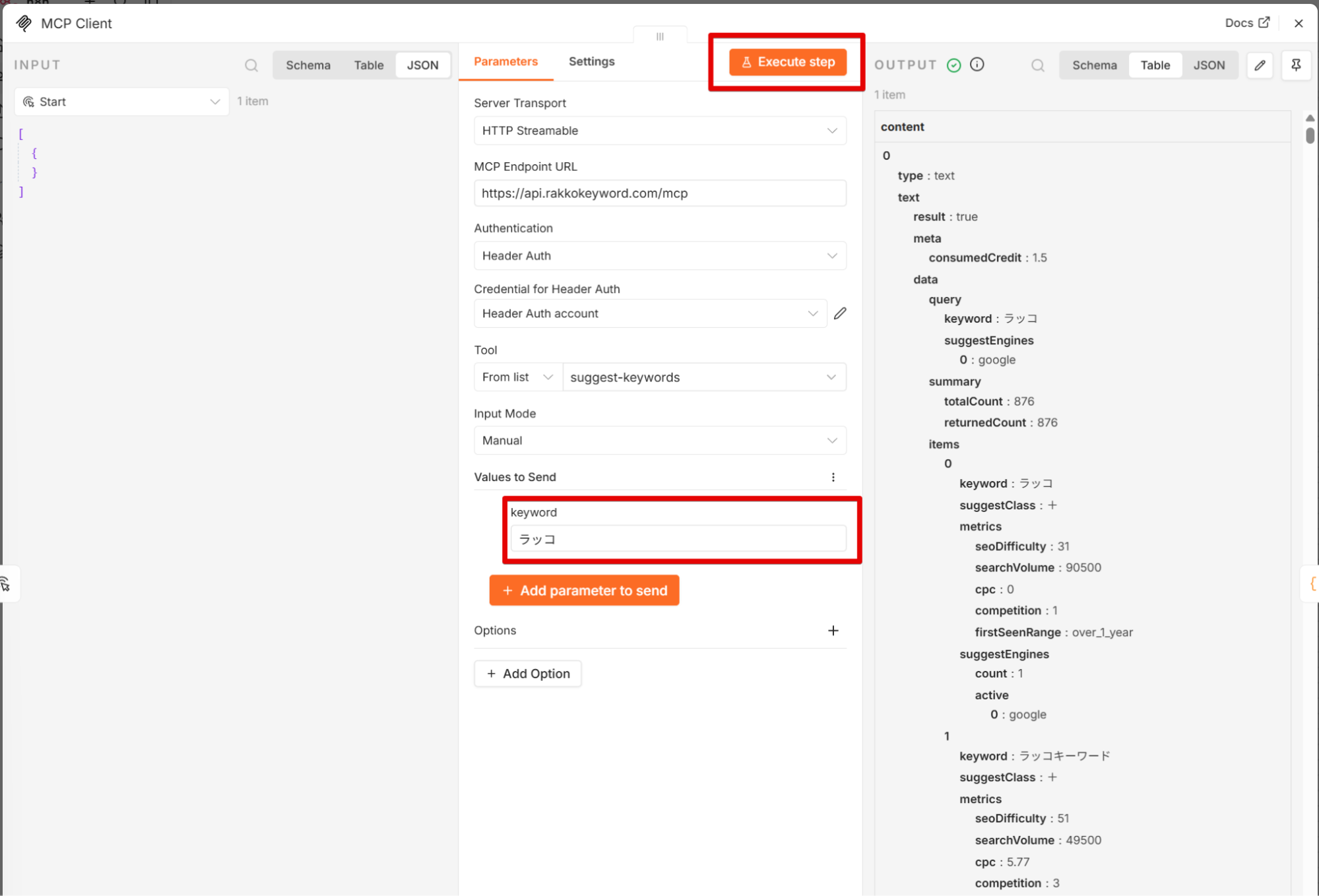Switch INPUT view to Schema
Viewport: 1319px width, 896px height.
tap(308, 65)
